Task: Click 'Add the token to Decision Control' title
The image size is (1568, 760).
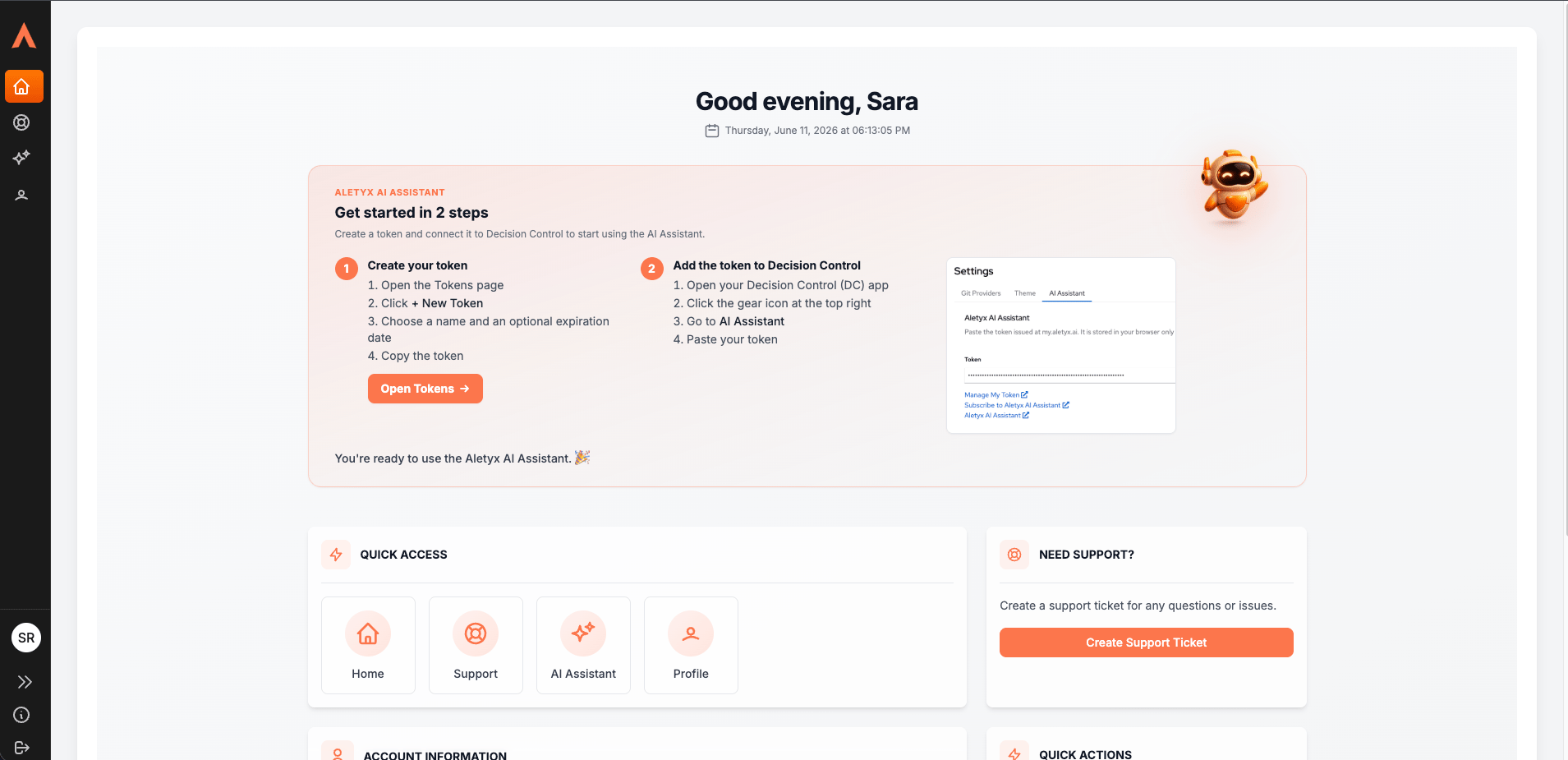Action: (766, 265)
